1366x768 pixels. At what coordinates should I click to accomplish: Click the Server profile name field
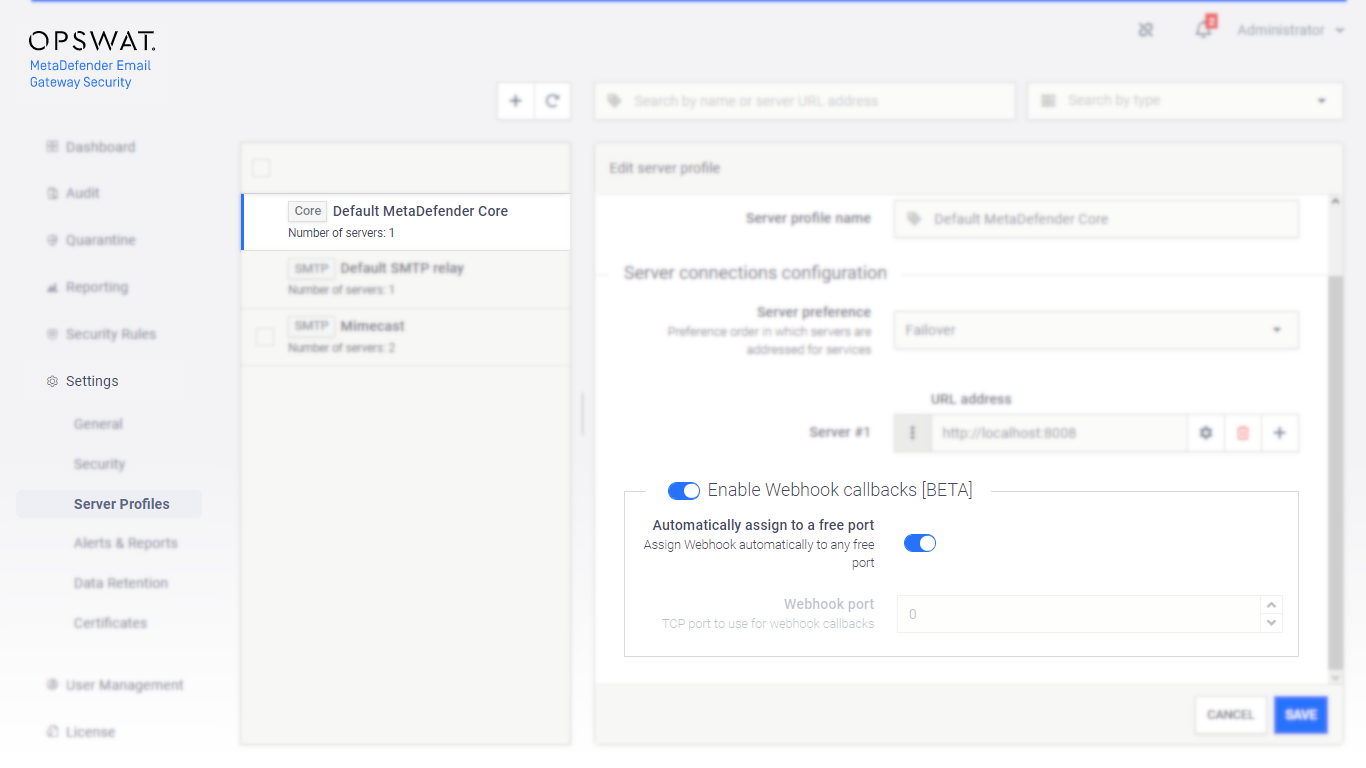[x=1096, y=219]
